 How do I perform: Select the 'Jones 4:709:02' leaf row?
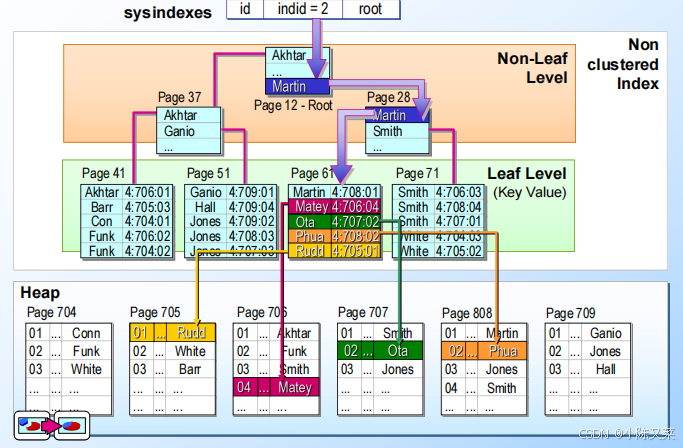pos(231,221)
